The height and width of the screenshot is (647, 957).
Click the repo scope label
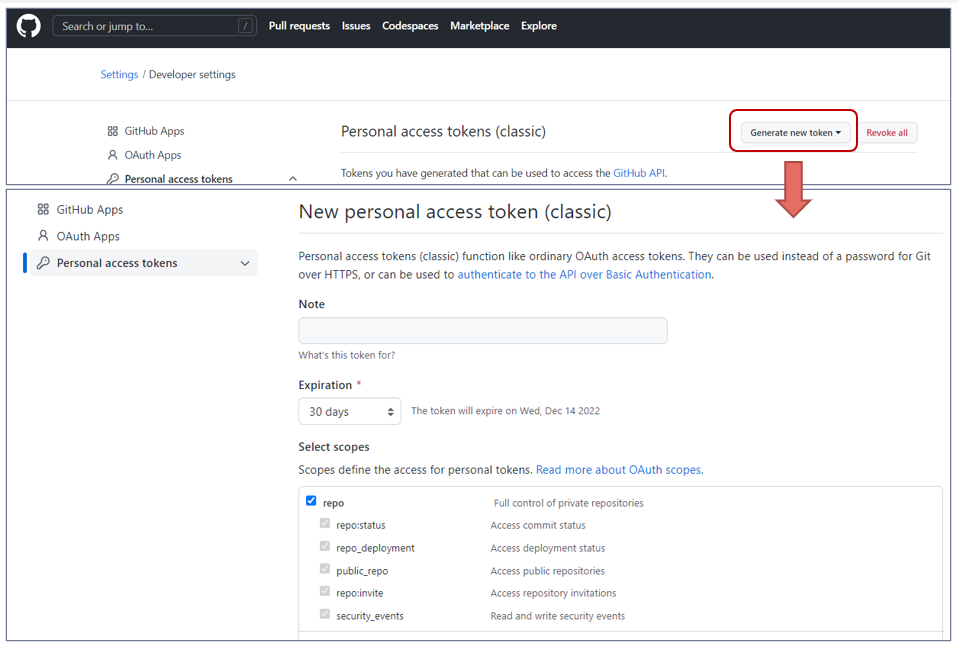[x=334, y=503]
